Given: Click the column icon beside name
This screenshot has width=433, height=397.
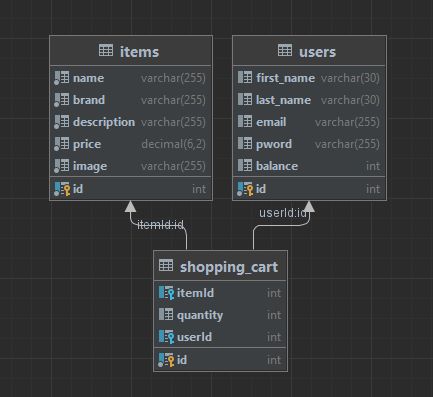Looking at the screenshot, I should pyautogui.click(x=62, y=78).
